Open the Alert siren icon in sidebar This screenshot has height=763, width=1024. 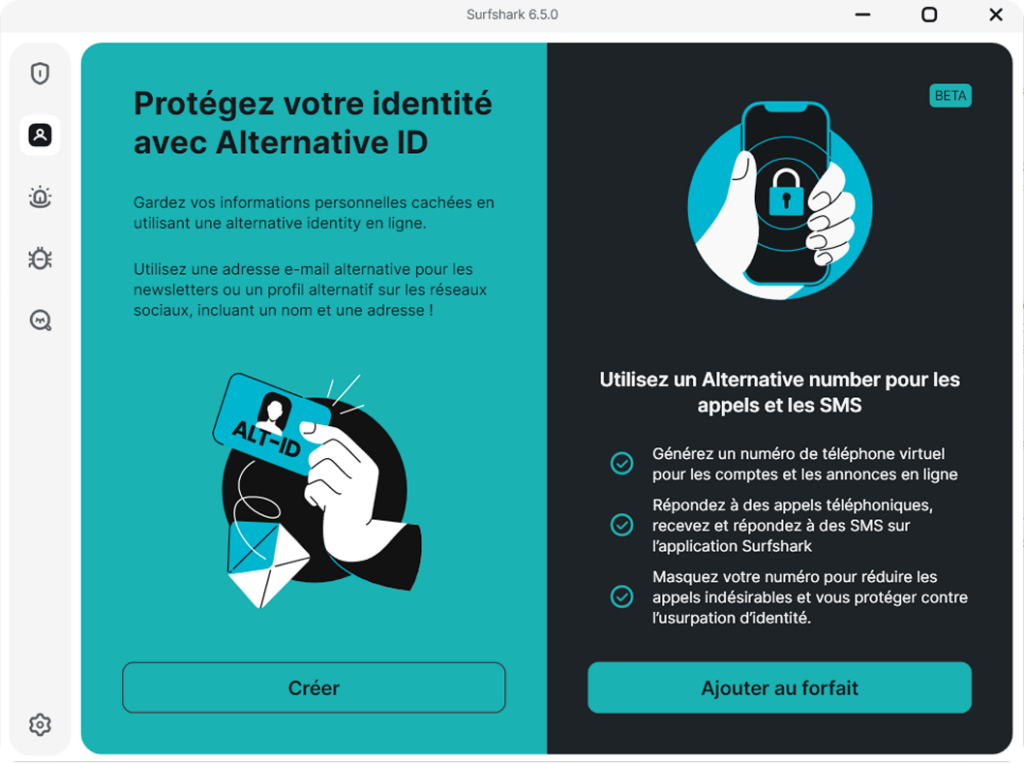(x=40, y=197)
